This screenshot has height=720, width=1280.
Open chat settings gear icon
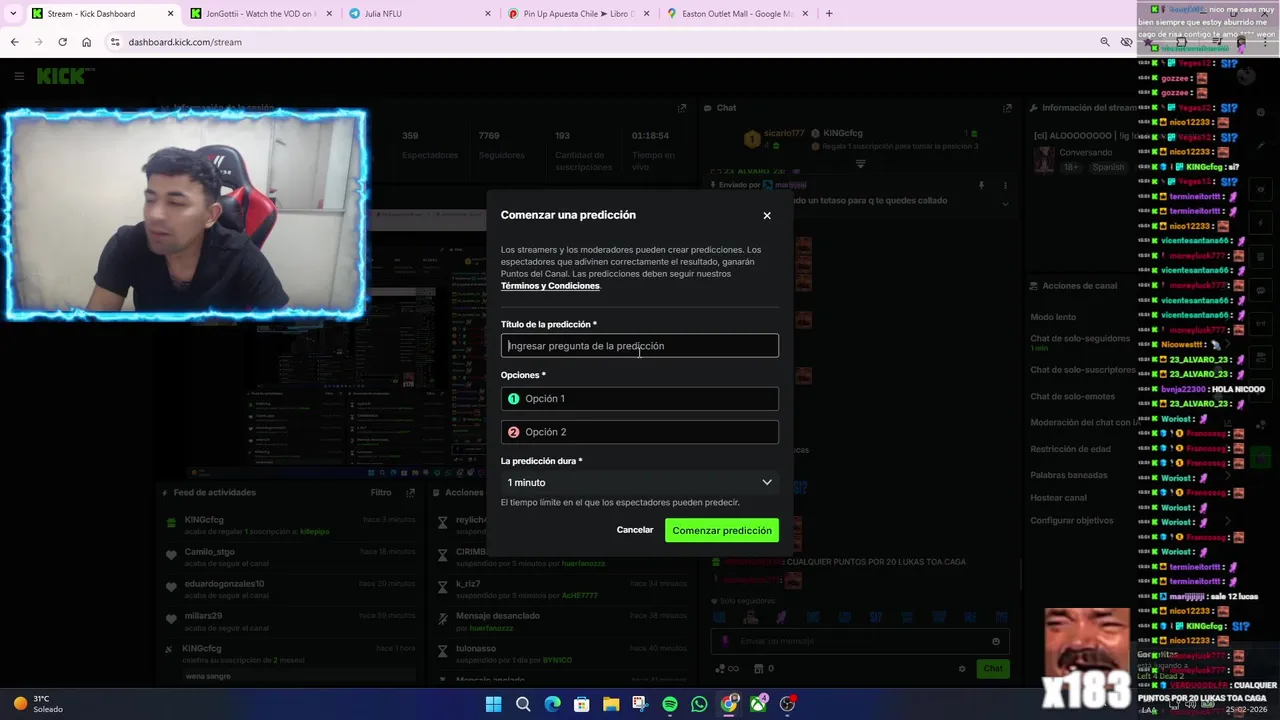[x=962, y=668]
